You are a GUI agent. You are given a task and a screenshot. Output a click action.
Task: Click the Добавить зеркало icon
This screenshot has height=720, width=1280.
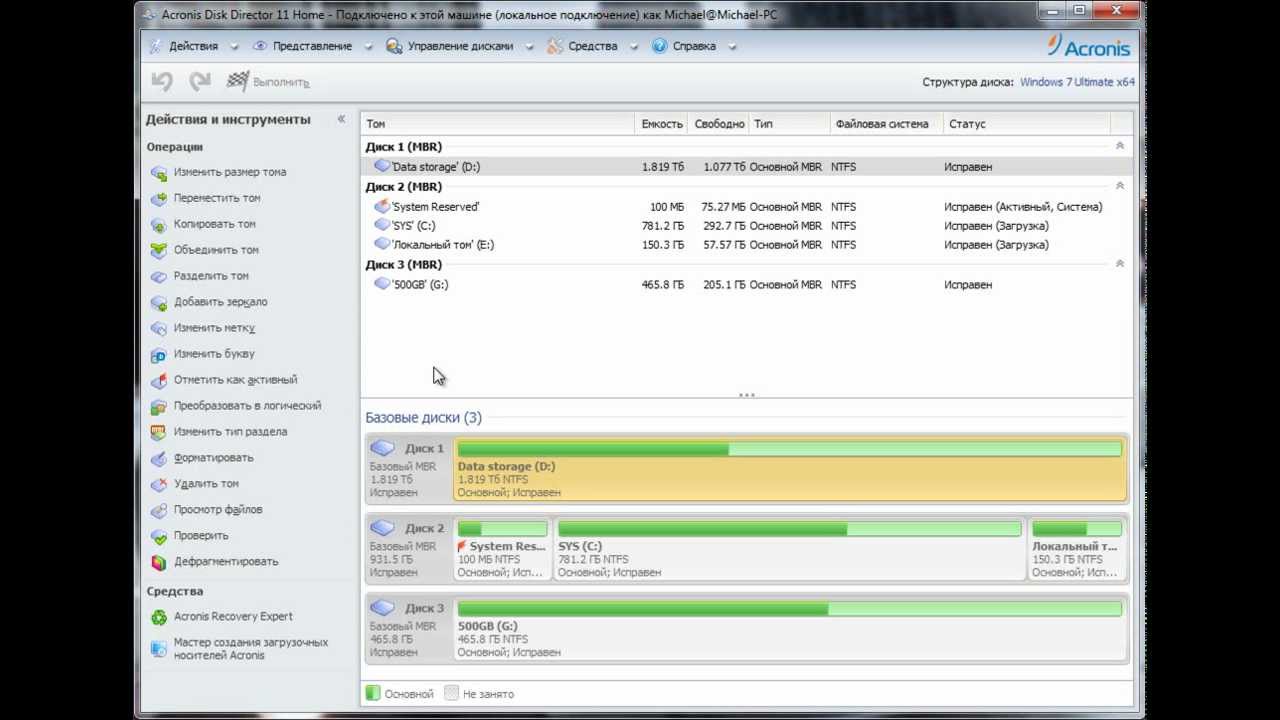(x=158, y=302)
